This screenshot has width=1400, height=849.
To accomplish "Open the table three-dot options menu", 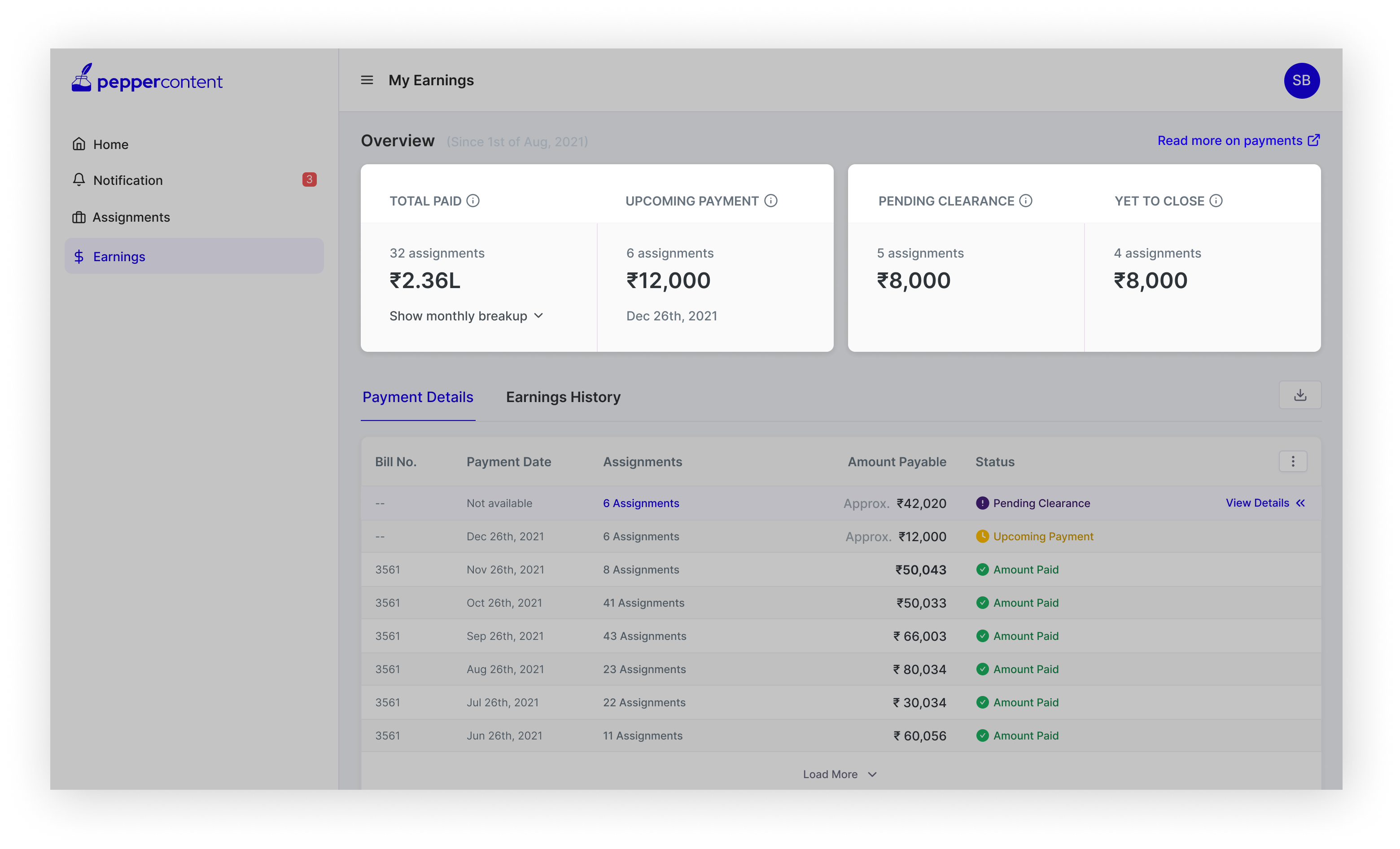I will [x=1293, y=461].
